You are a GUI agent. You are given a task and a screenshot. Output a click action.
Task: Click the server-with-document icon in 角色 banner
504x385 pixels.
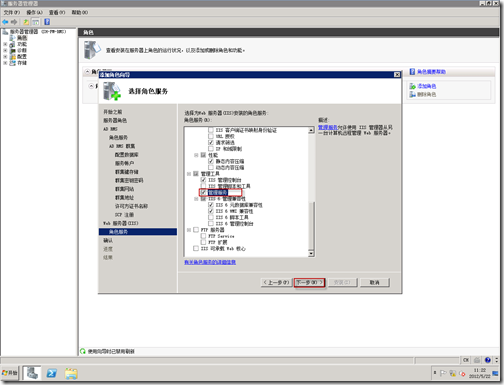tap(92, 50)
